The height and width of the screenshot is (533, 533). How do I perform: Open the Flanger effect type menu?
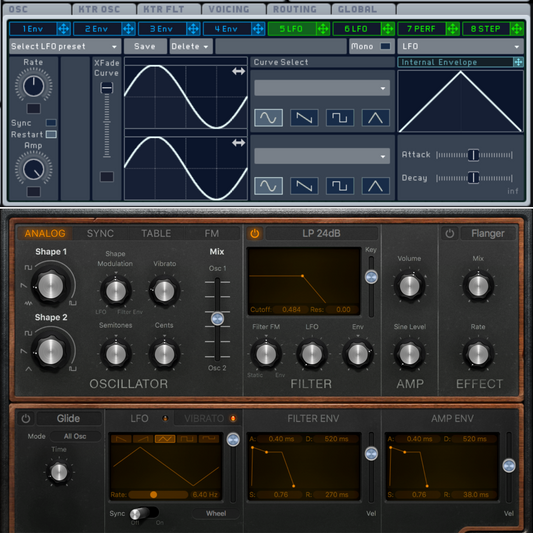tap(488, 234)
